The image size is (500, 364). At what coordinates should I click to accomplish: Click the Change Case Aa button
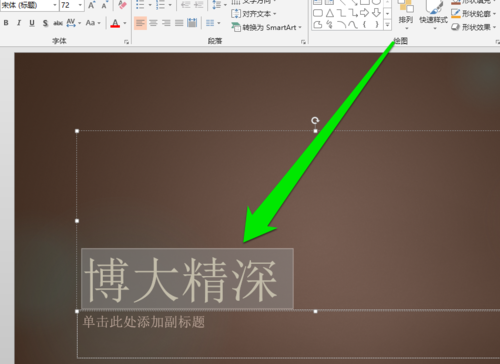click(91, 23)
